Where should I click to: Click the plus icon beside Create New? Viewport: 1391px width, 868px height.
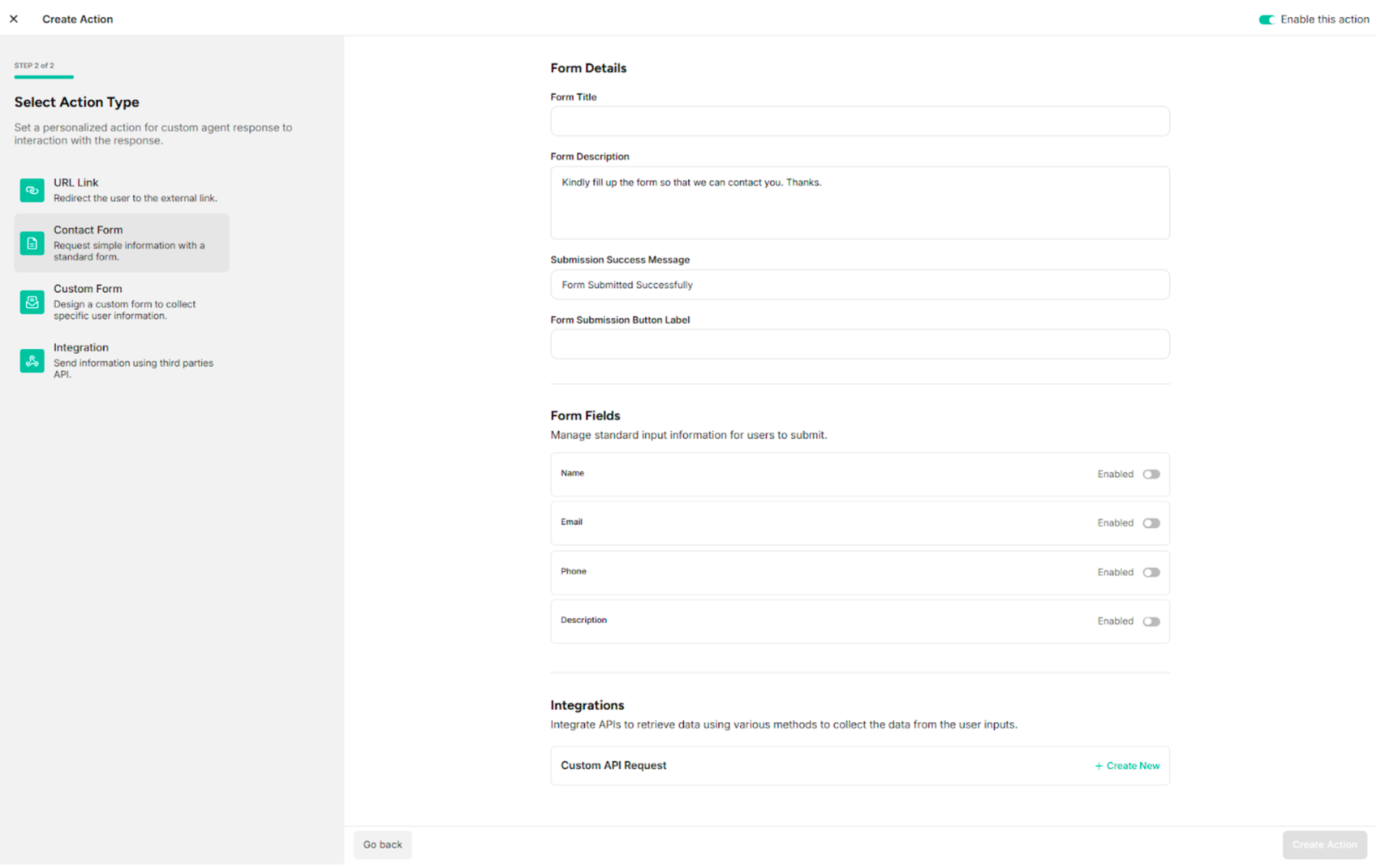click(x=1099, y=766)
